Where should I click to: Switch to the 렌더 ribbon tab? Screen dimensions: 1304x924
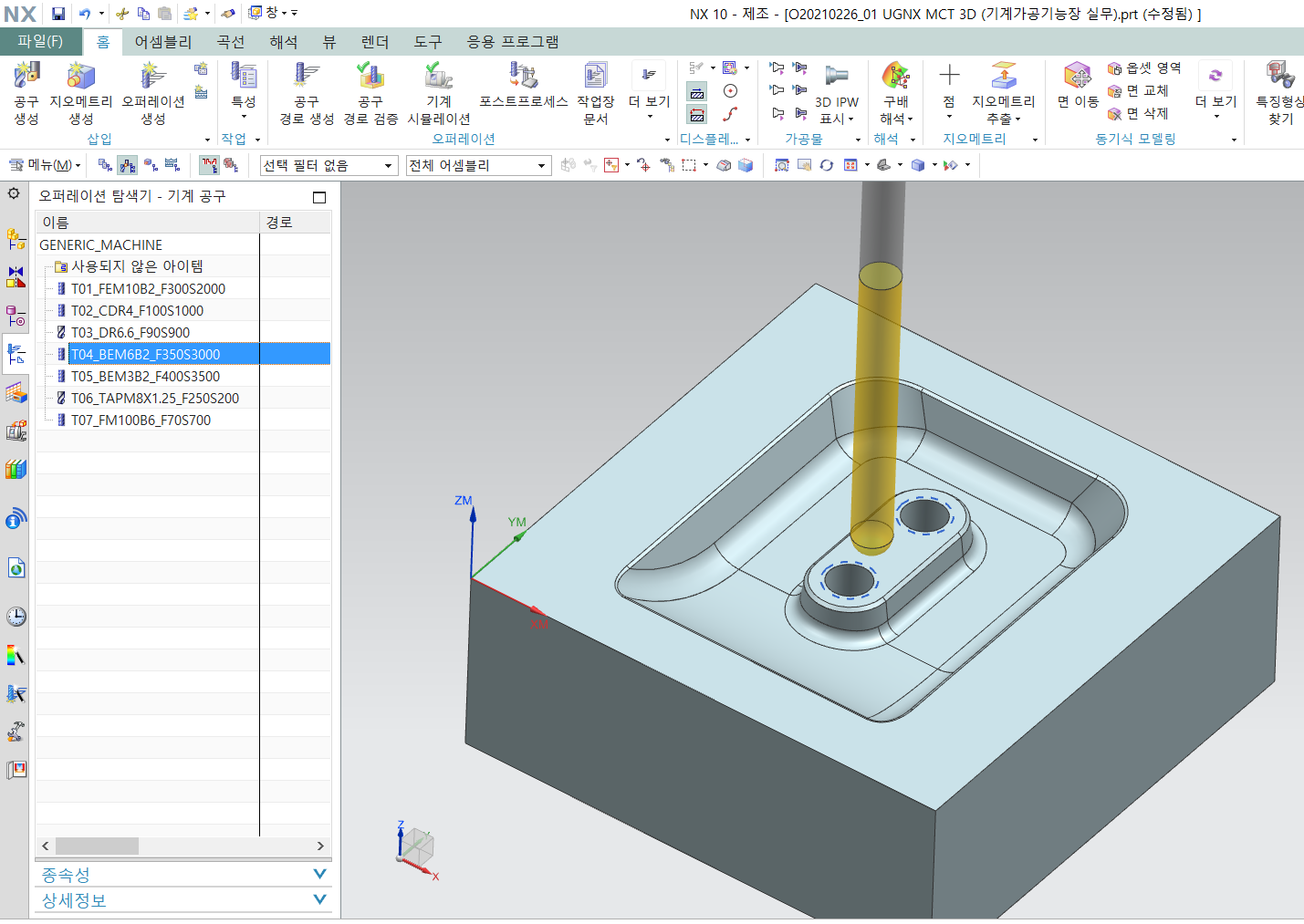point(375,42)
